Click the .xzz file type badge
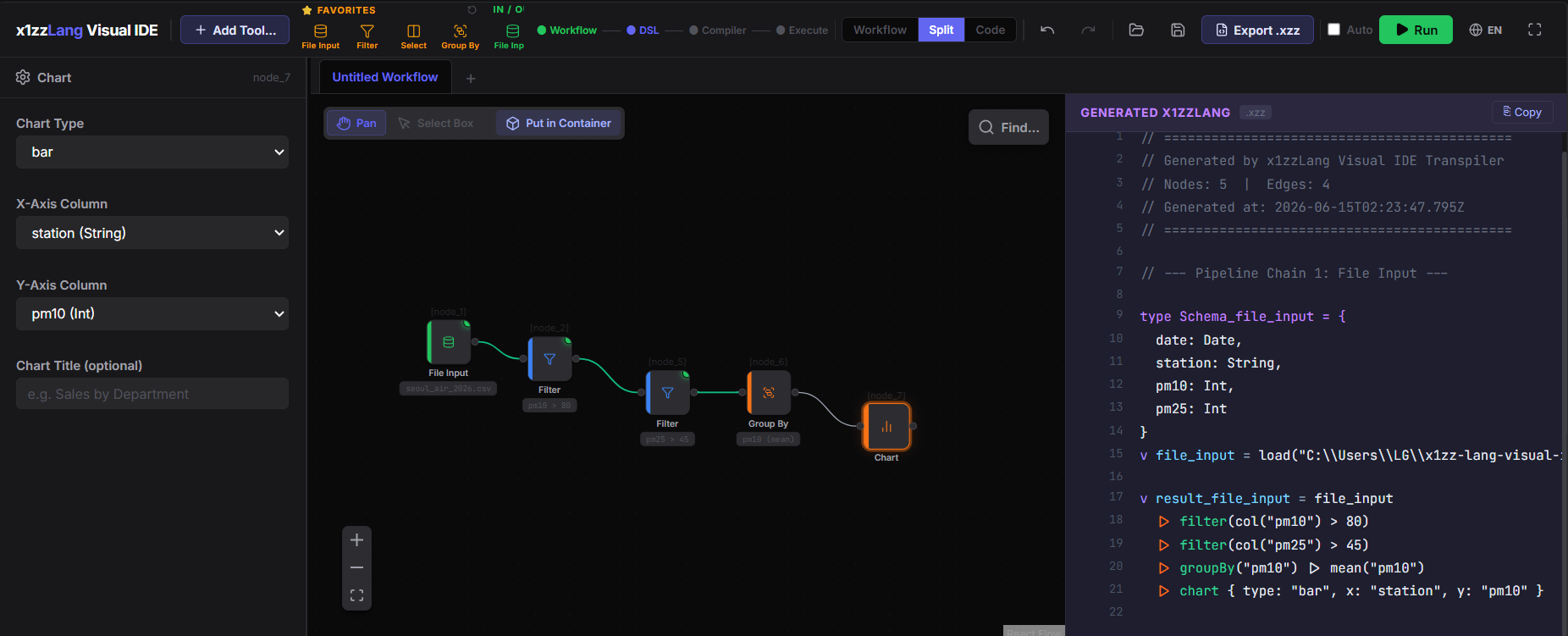Image resolution: width=1568 pixels, height=636 pixels. (1256, 113)
